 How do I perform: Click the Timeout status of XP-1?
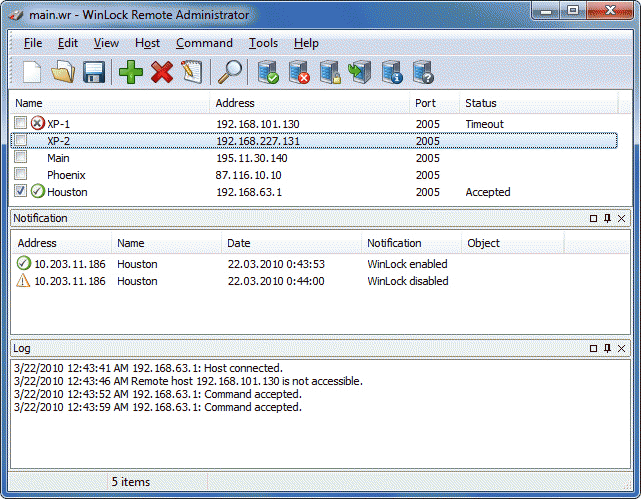click(x=484, y=124)
